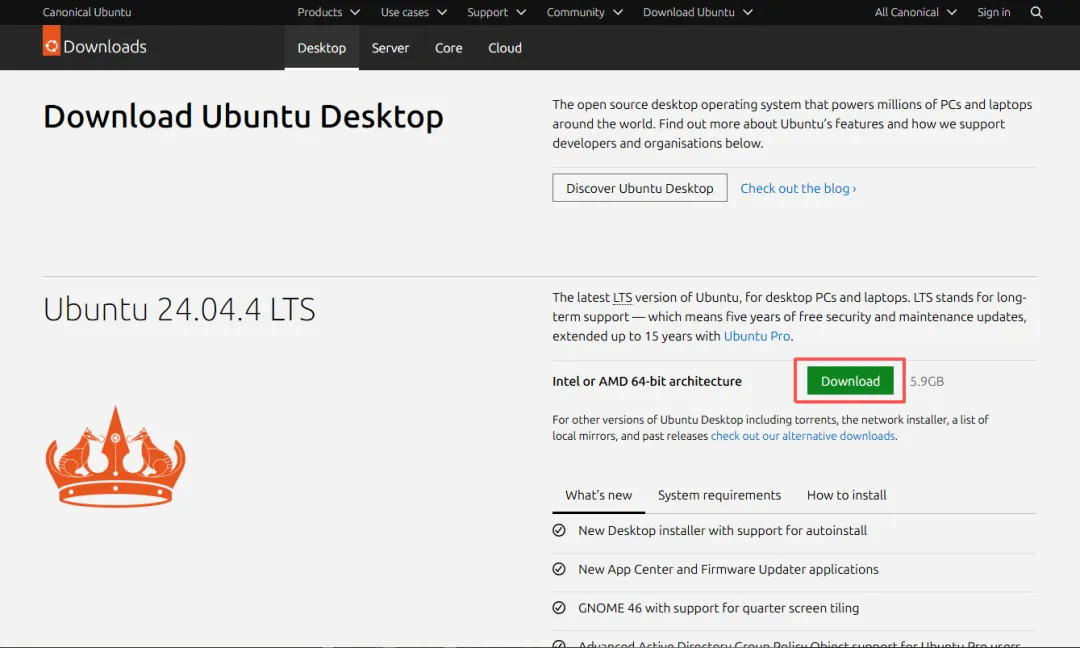Open the alternative downloads link

802,436
